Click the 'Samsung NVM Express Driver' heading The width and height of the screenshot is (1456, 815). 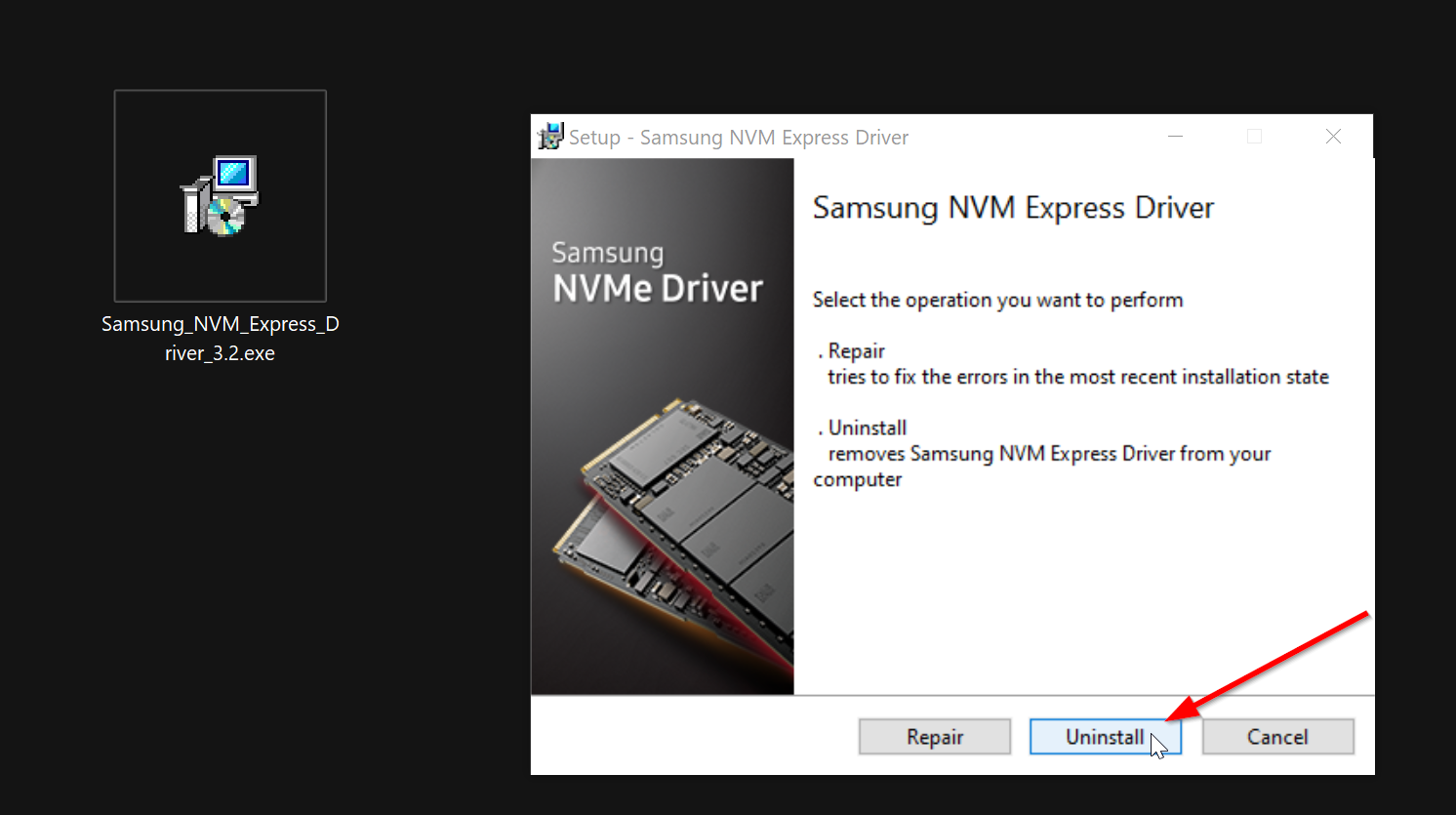[x=1013, y=208]
